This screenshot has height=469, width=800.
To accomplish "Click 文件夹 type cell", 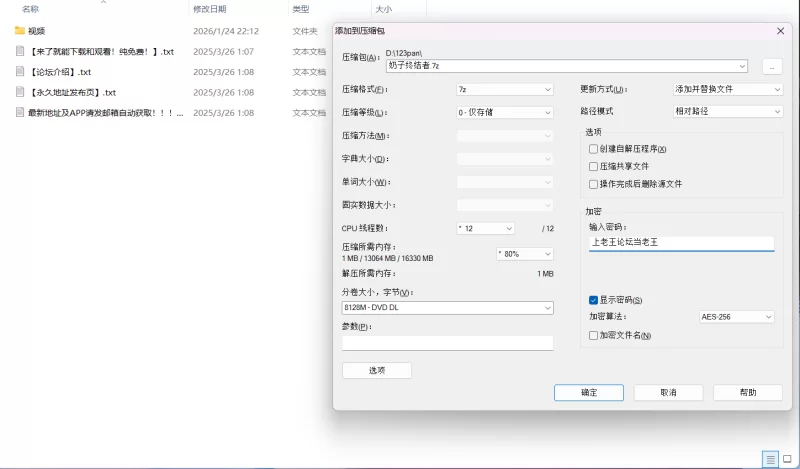I will click(x=305, y=31).
